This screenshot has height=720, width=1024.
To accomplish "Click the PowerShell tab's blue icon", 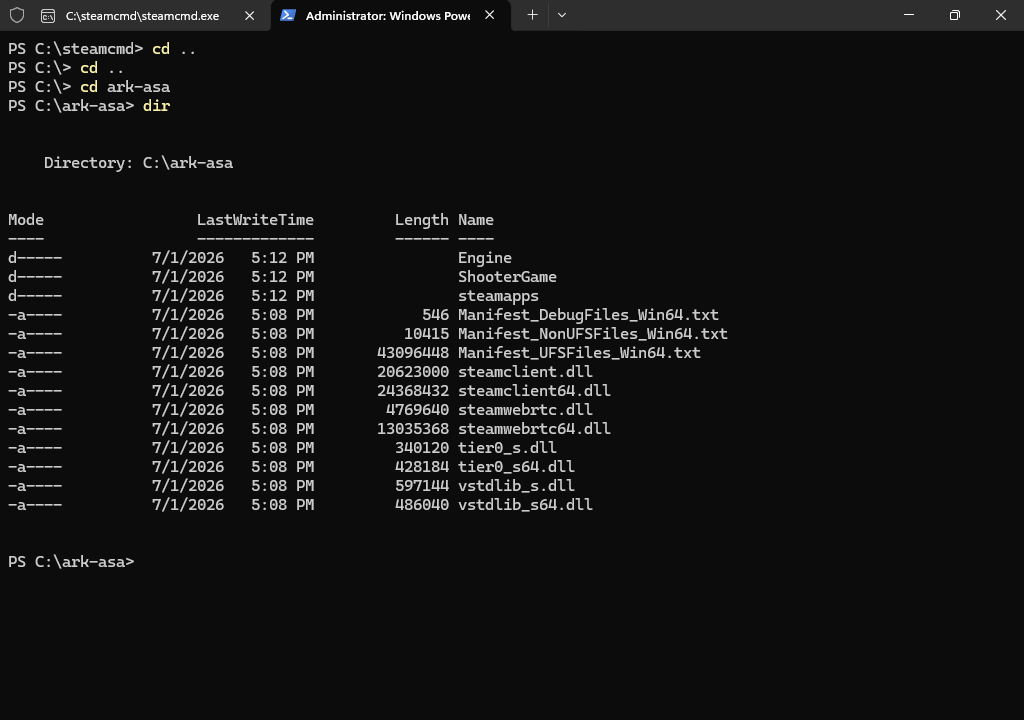I will [x=288, y=15].
